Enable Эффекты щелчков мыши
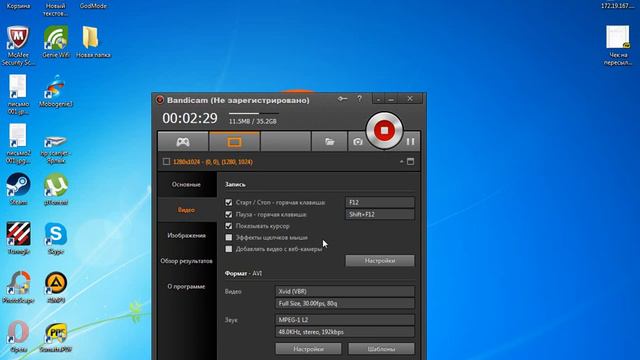Viewport: 640px width, 360px height. click(x=229, y=237)
